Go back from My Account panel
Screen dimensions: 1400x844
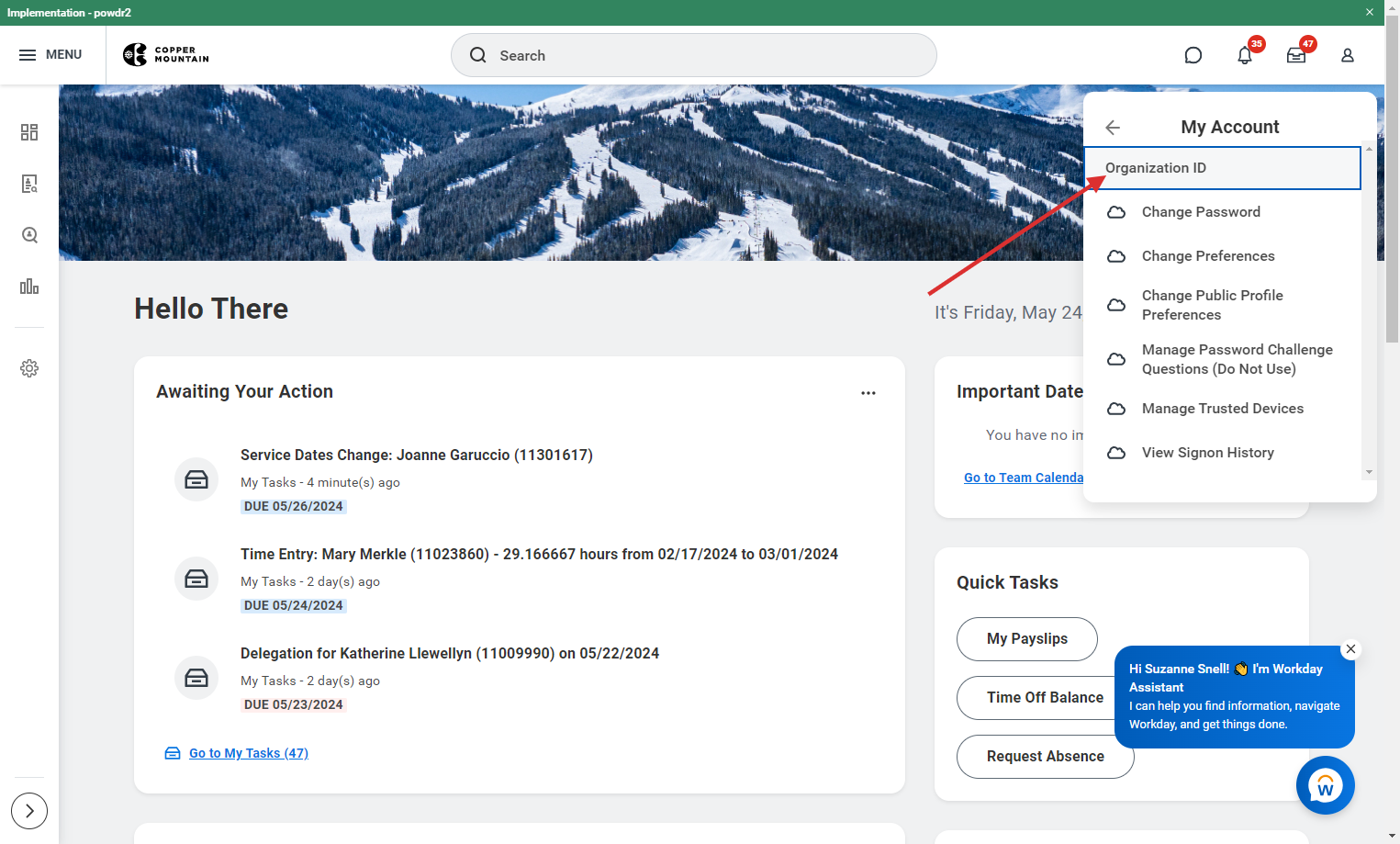pos(1113,128)
